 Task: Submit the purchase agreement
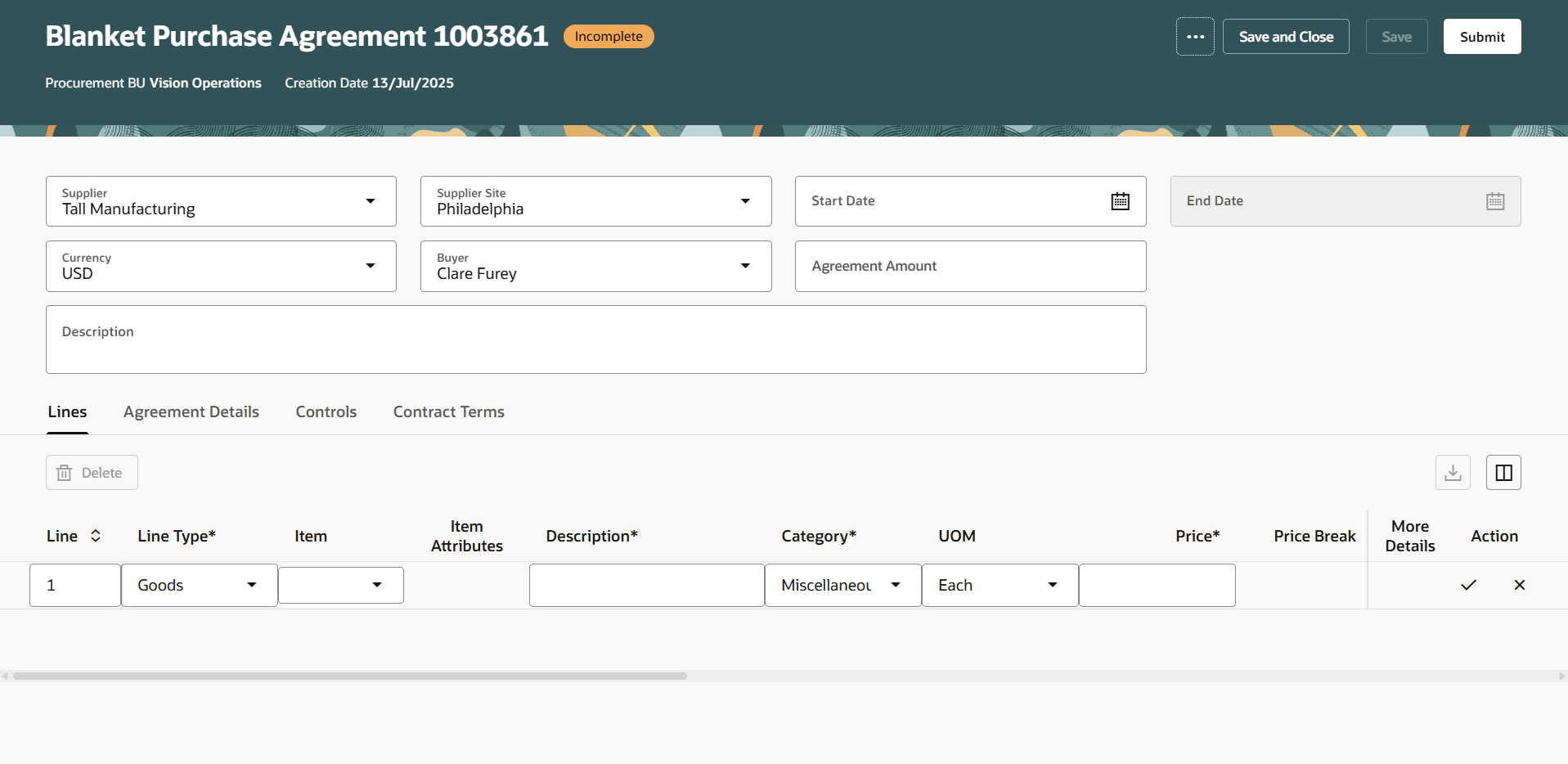tap(1482, 37)
